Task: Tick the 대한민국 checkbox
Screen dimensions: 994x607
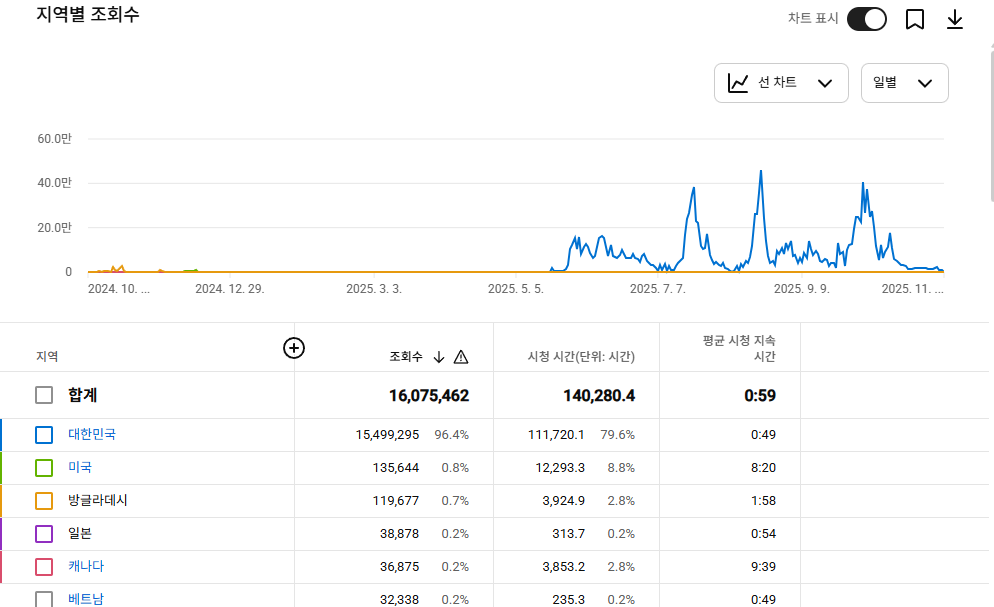Action: [x=44, y=435]
